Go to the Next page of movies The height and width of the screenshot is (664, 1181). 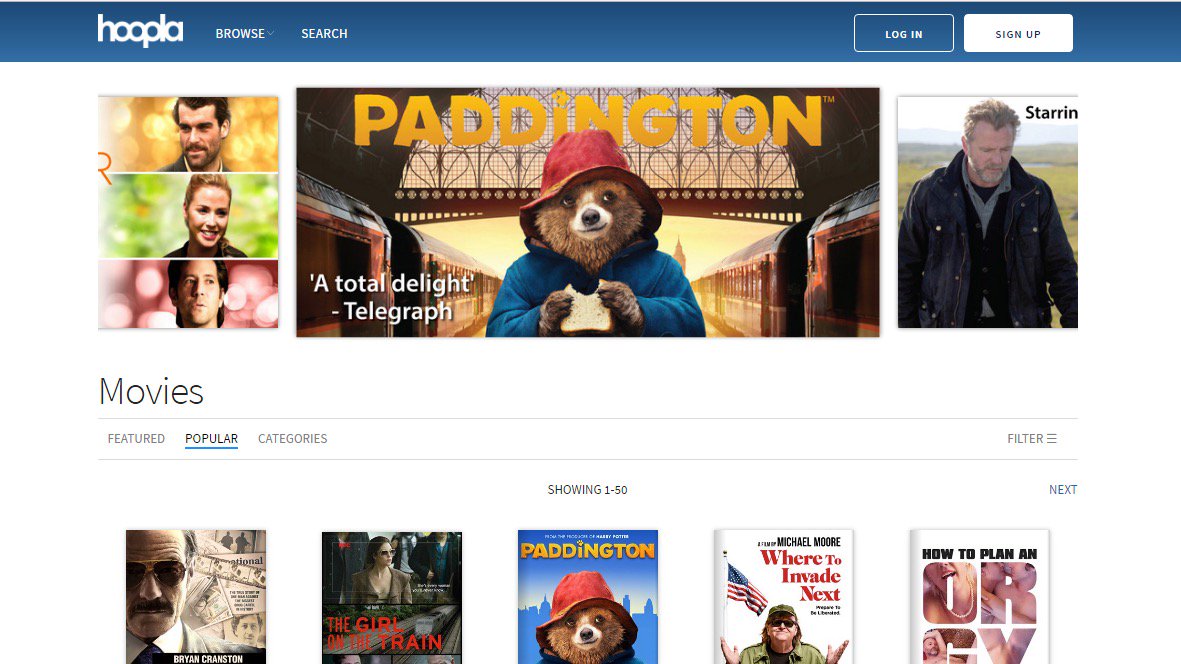(1063, 489)
